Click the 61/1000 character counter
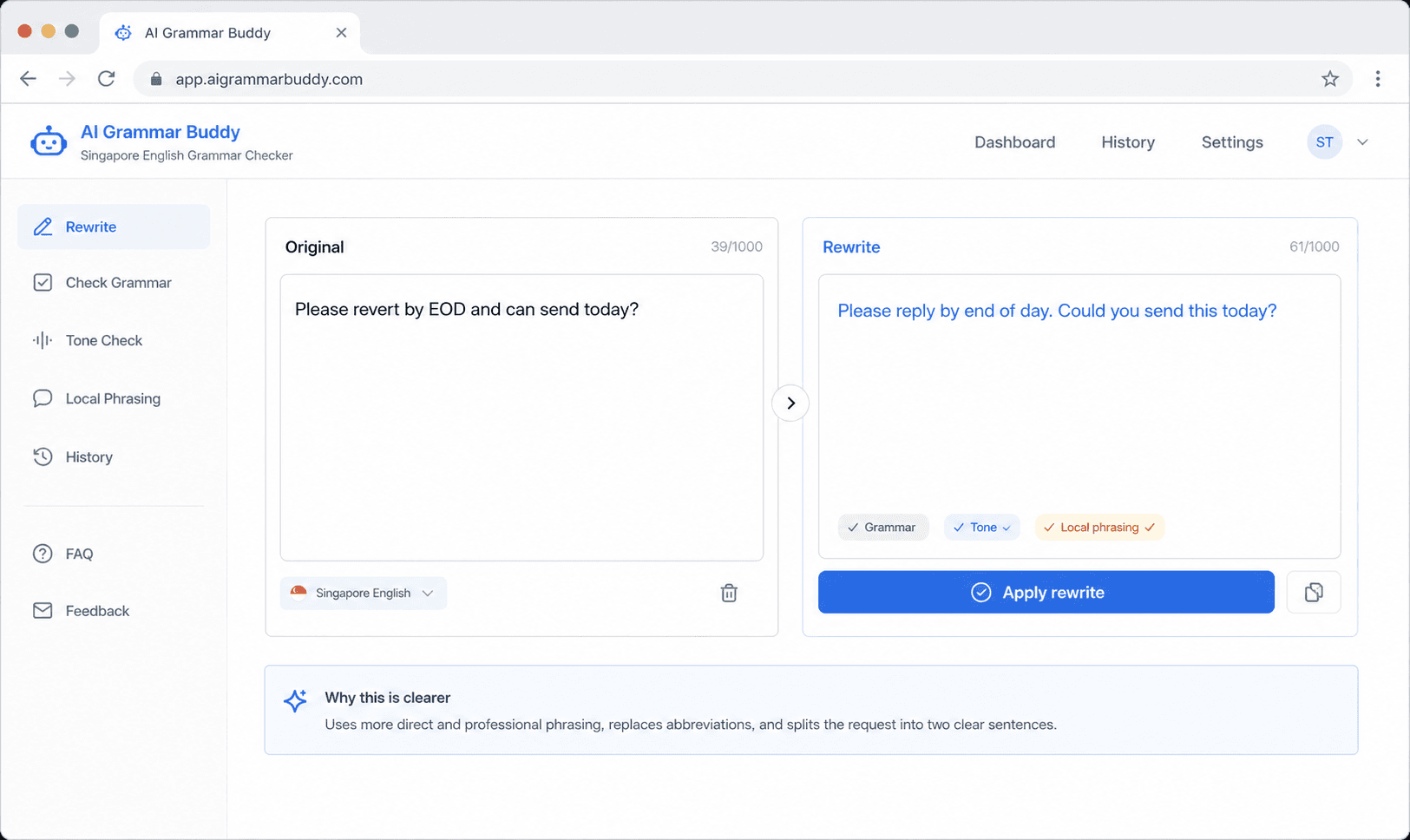Viewport: 1410px width, 840px height. pyautogui.click(x=1314, y=246)
